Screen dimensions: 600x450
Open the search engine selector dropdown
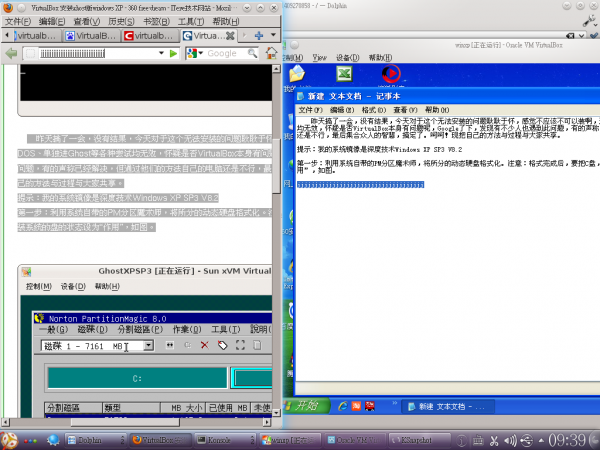click(x=201, y=53)
